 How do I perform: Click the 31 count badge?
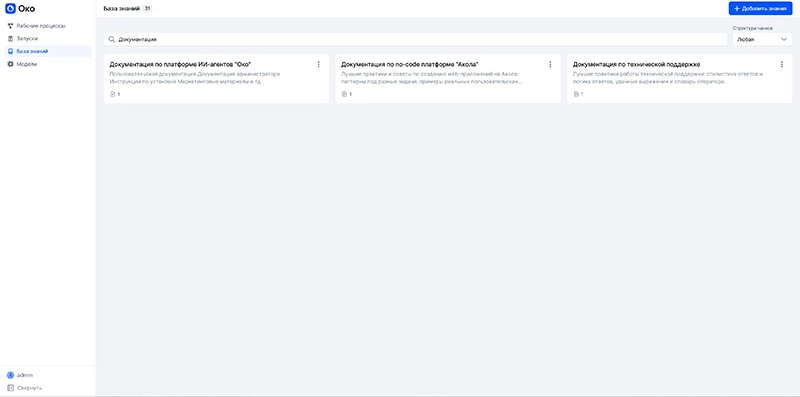147,9
